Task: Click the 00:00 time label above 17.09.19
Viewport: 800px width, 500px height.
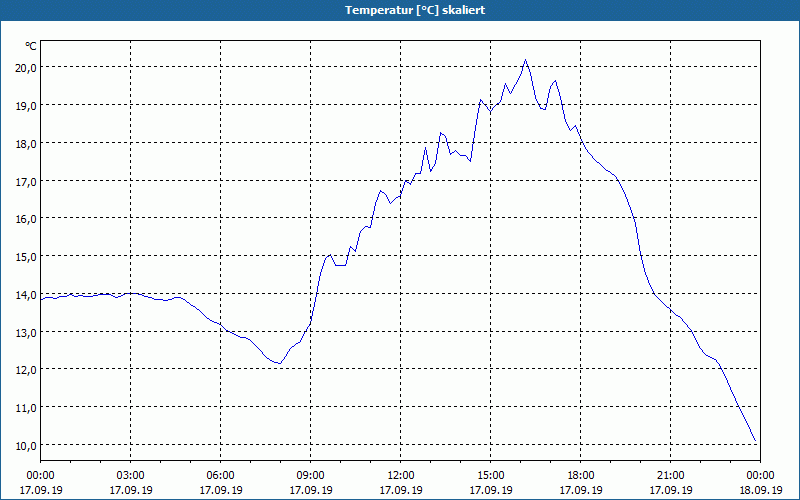Action: click(40, 476)
